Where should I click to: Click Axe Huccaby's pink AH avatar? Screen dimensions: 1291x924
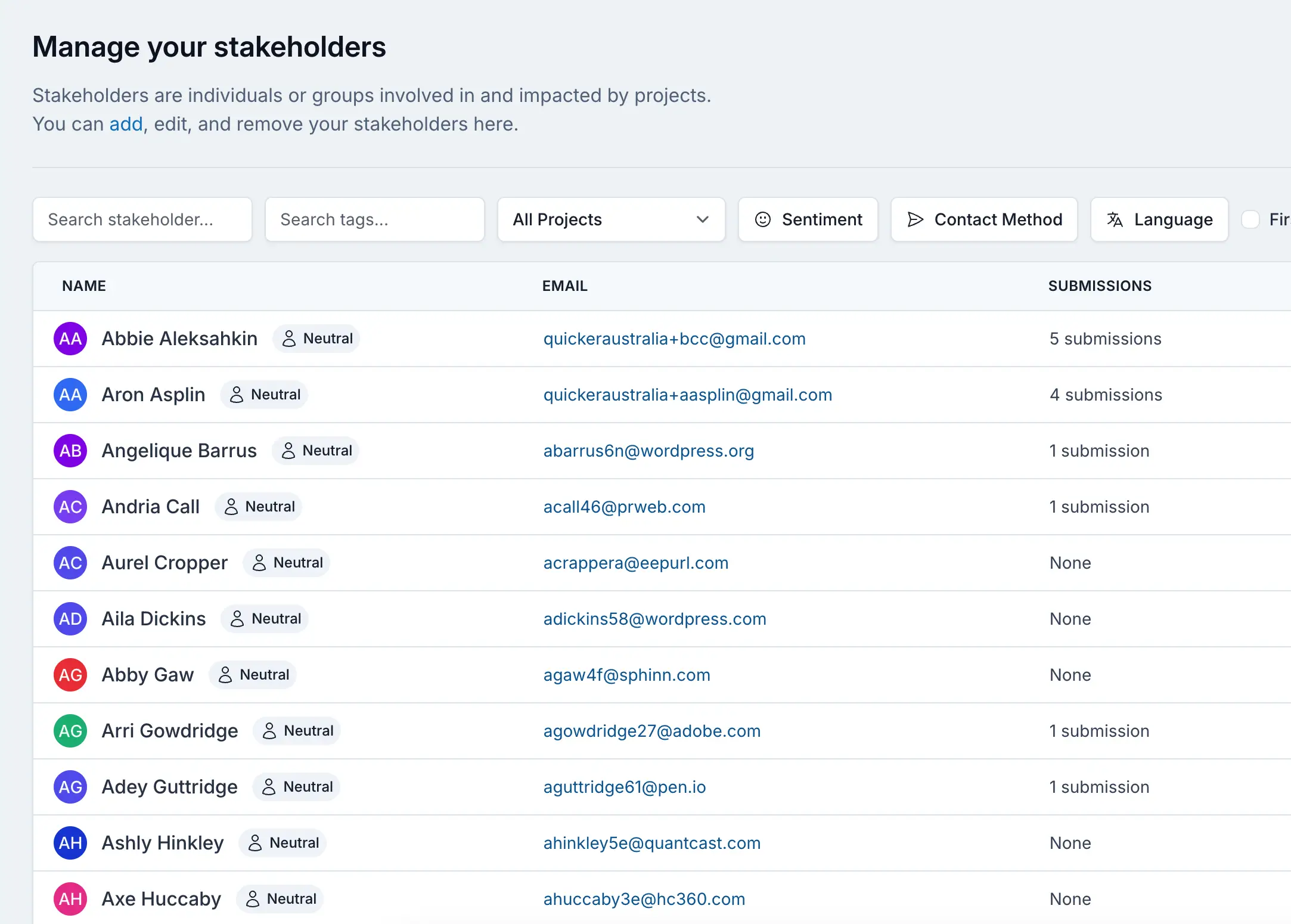(x=70, y=899)
